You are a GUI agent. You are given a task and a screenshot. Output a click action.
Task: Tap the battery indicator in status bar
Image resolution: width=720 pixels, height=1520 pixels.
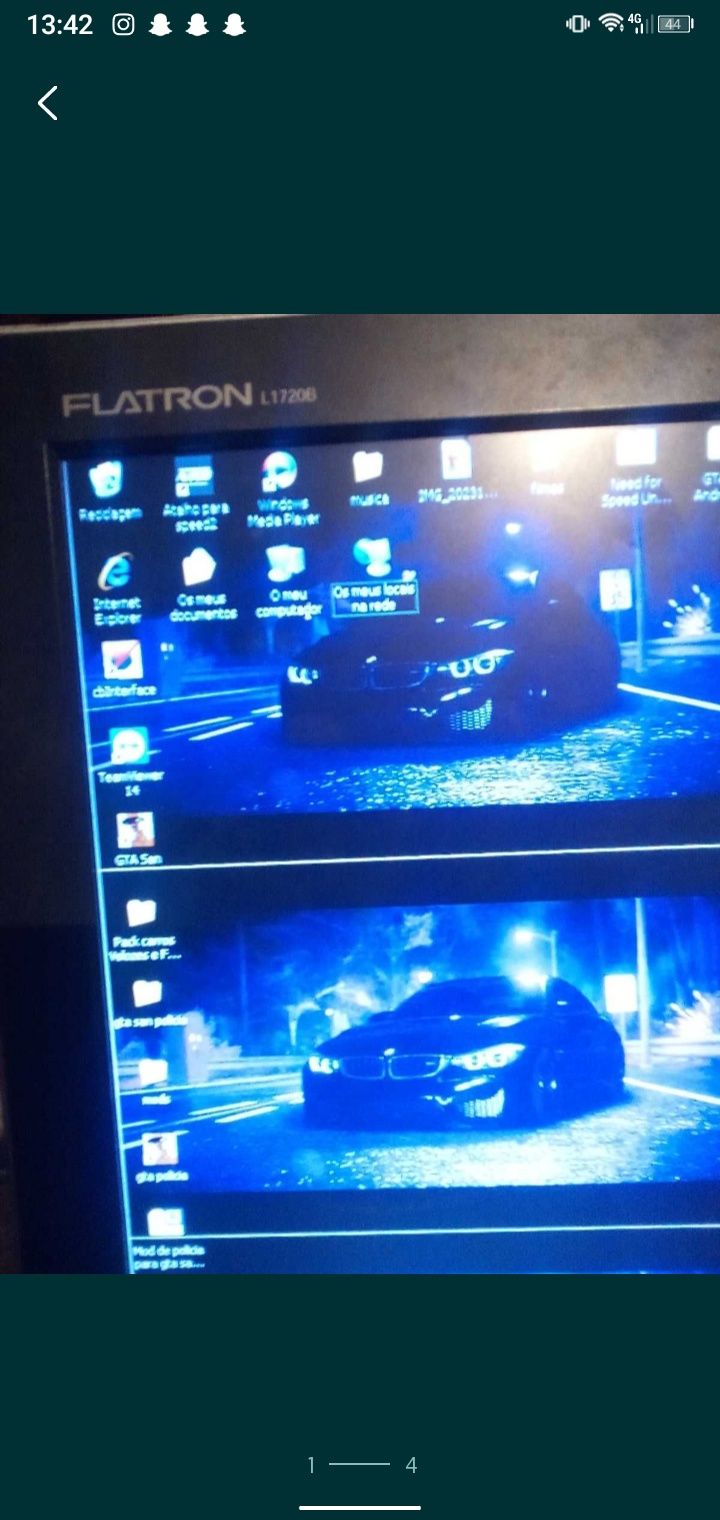676,24
